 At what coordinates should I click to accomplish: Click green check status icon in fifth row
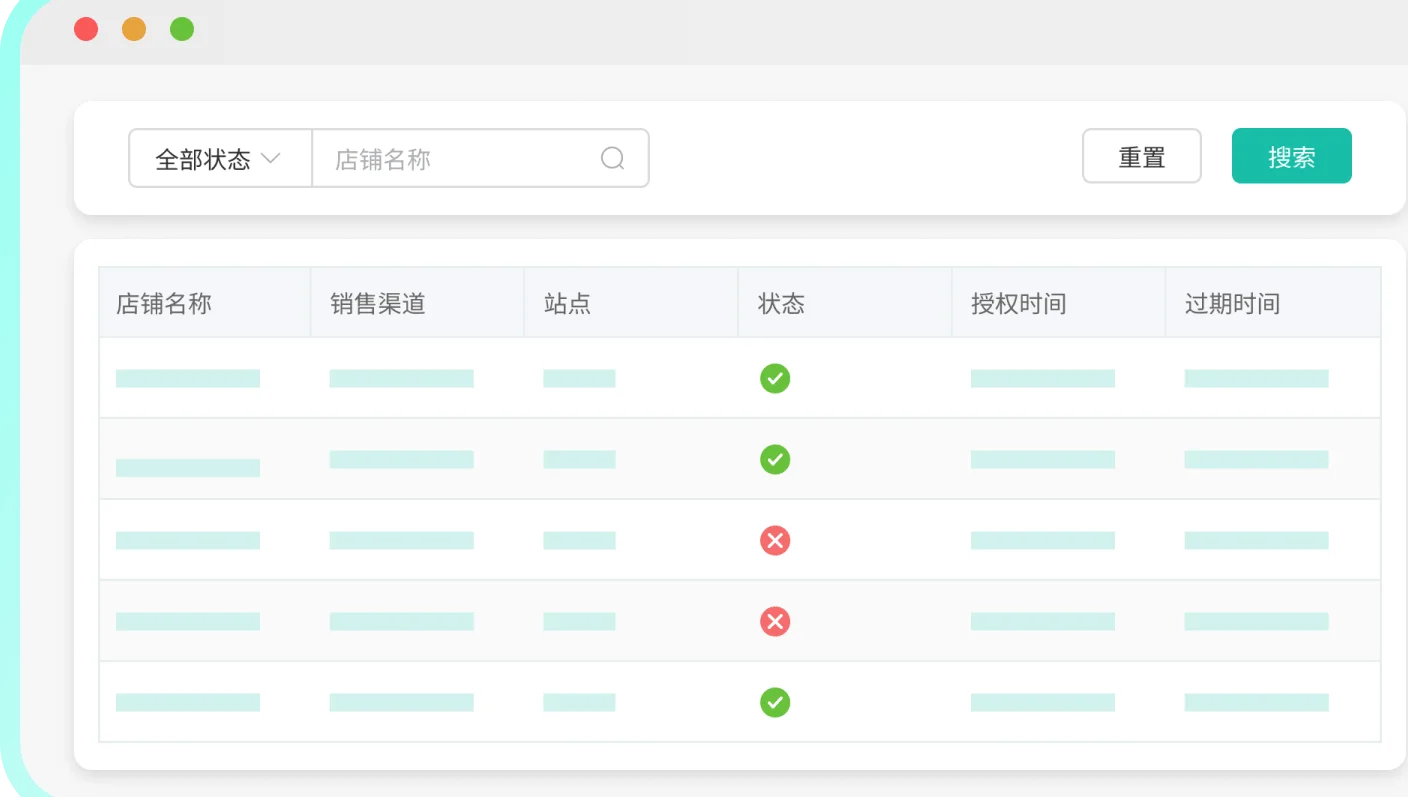pos(775,703)
